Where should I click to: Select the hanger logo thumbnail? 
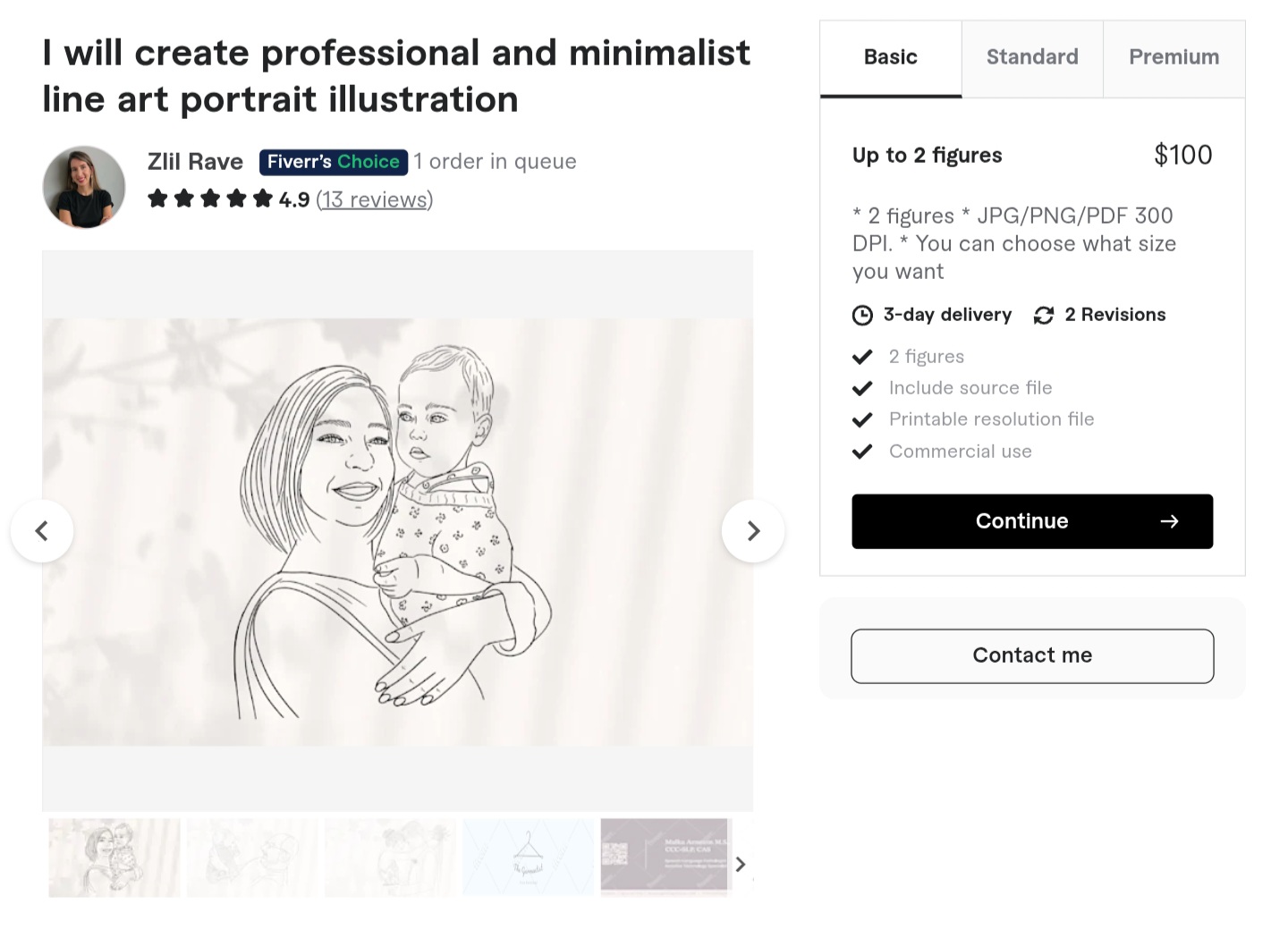528,858
